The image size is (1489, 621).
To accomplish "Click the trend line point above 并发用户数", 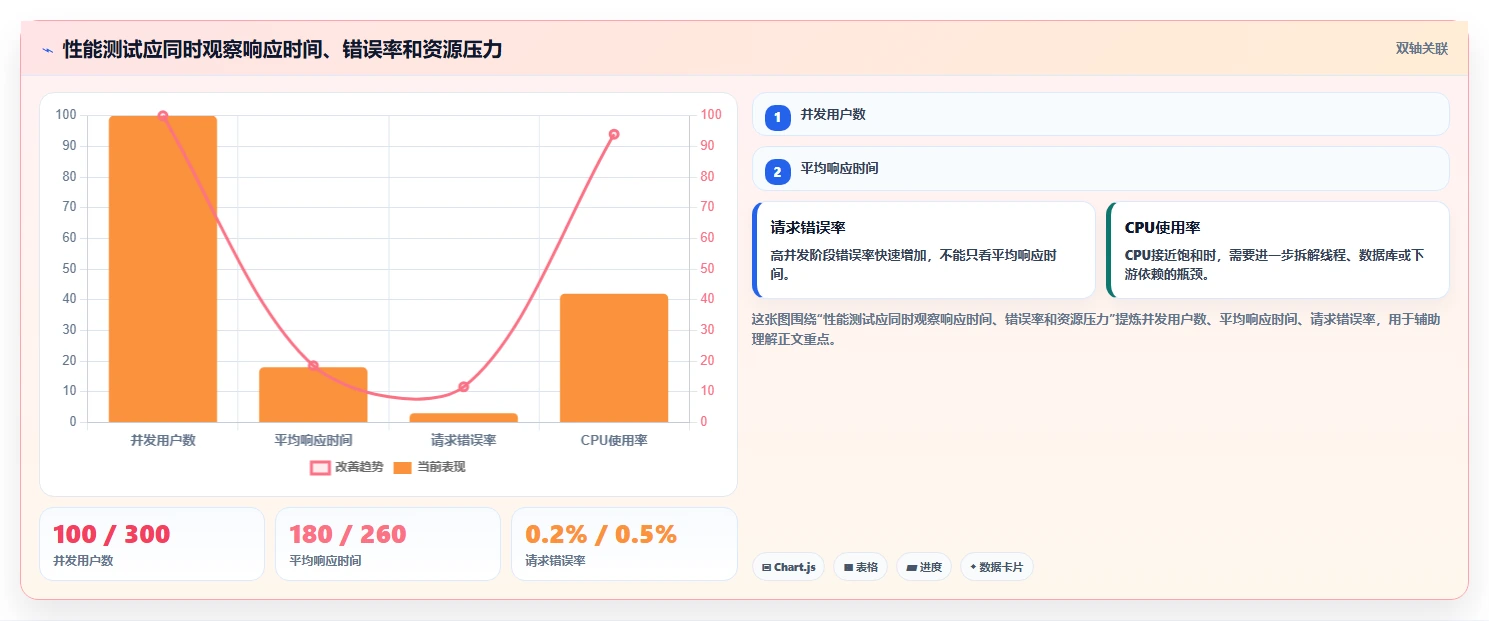I will pyautogui.click(x=163, y=116).
